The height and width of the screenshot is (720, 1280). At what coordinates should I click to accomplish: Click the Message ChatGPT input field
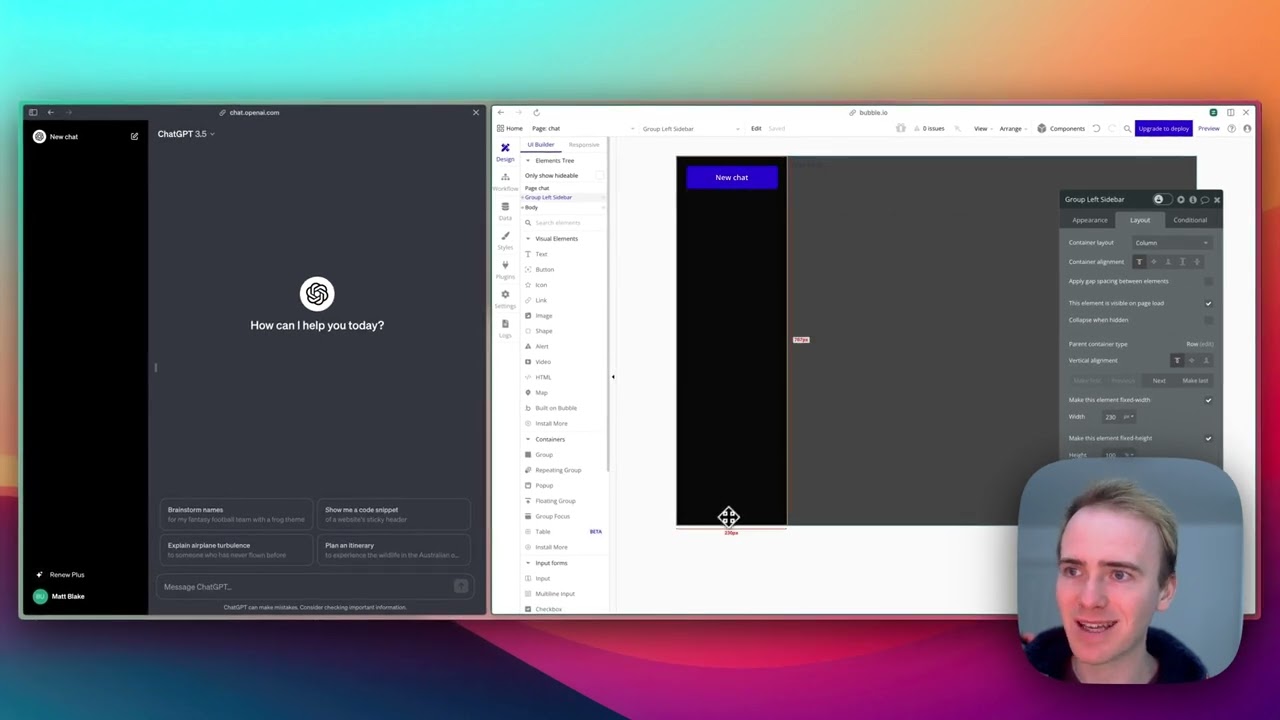click(x=313, y=587)
